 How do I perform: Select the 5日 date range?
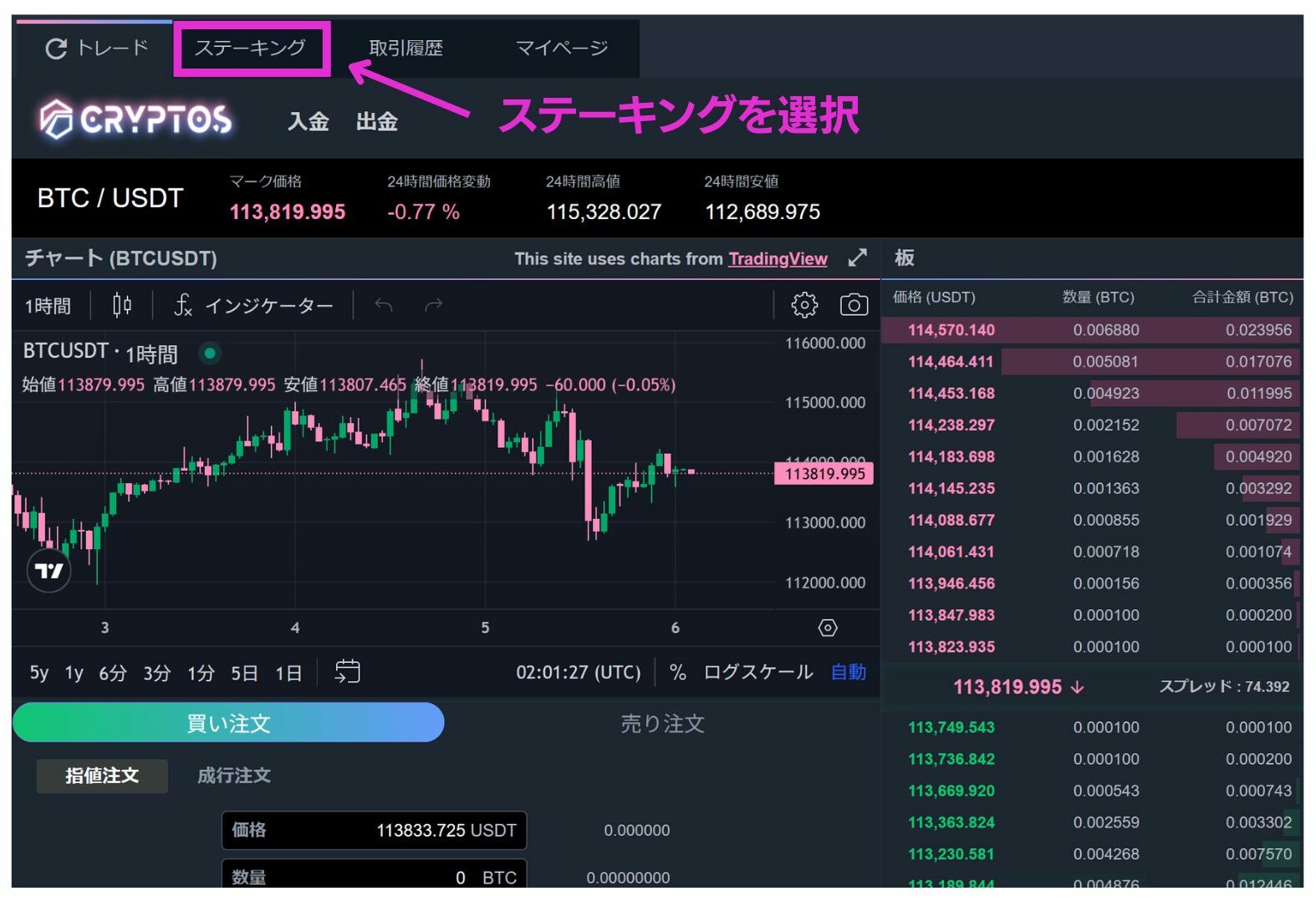point(244,673)
